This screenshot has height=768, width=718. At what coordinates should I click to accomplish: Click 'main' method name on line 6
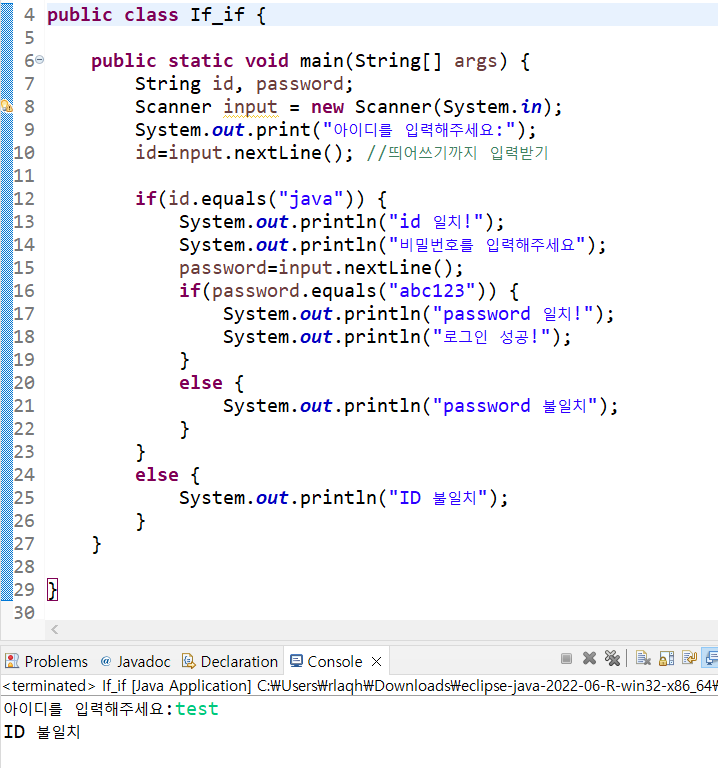tap(322, 61)
